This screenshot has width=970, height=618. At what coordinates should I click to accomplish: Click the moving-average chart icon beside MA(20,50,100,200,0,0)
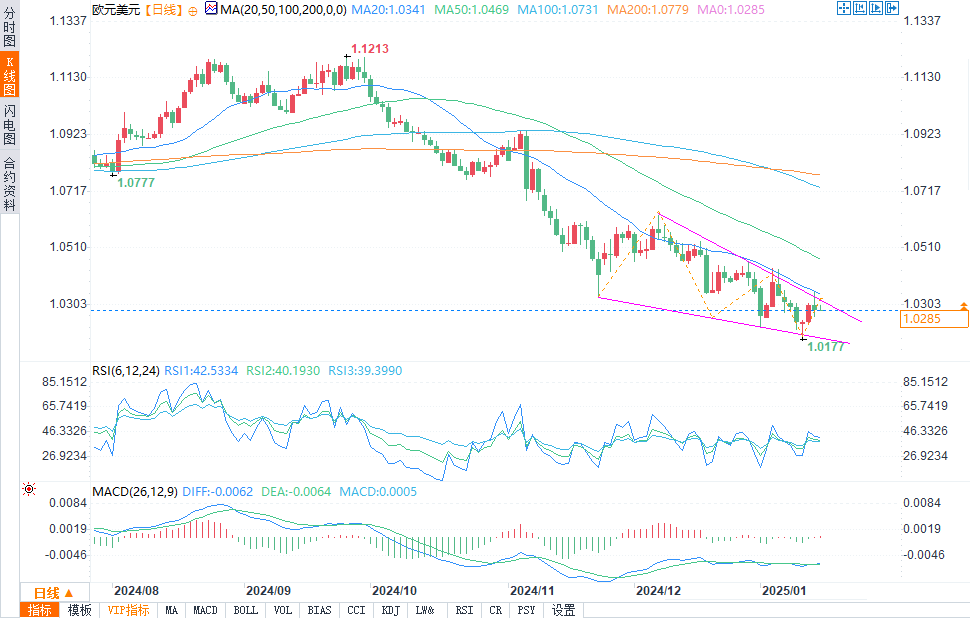[211, 9]
